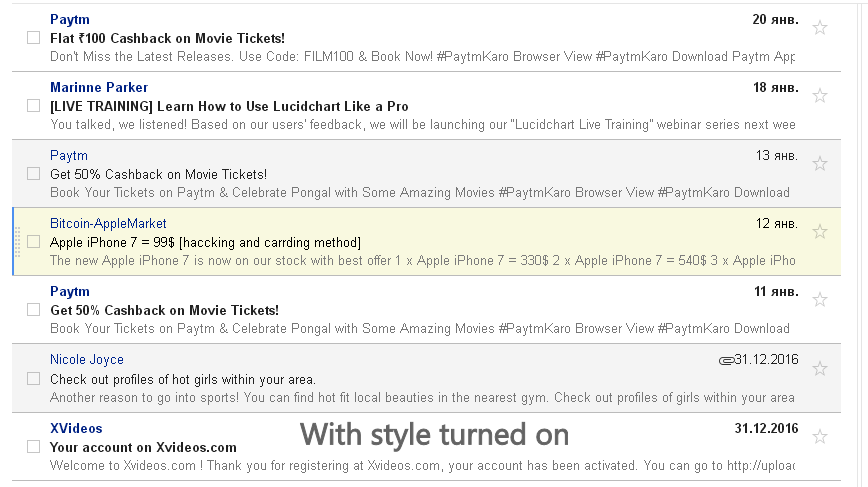The height and width of the screenshot is (487, 868).
Task: Click sender Paytm on 13 янв. email
Action: coord(69,156)
